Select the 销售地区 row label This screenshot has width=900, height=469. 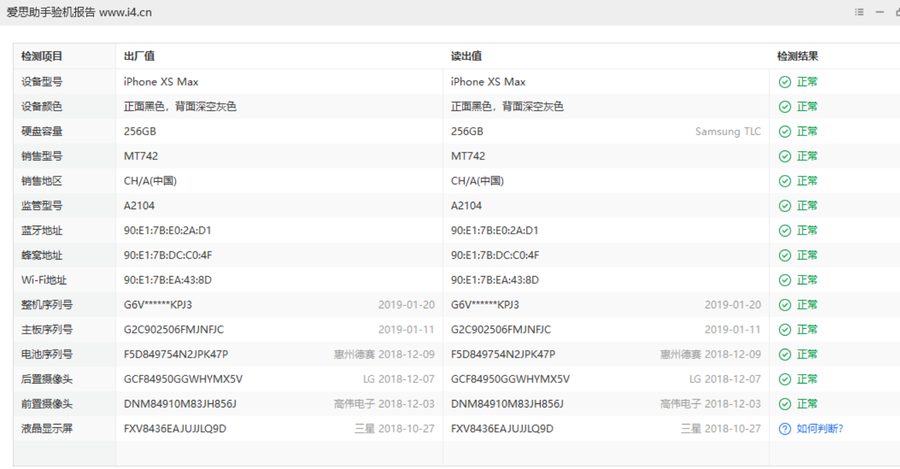point(42,181)
